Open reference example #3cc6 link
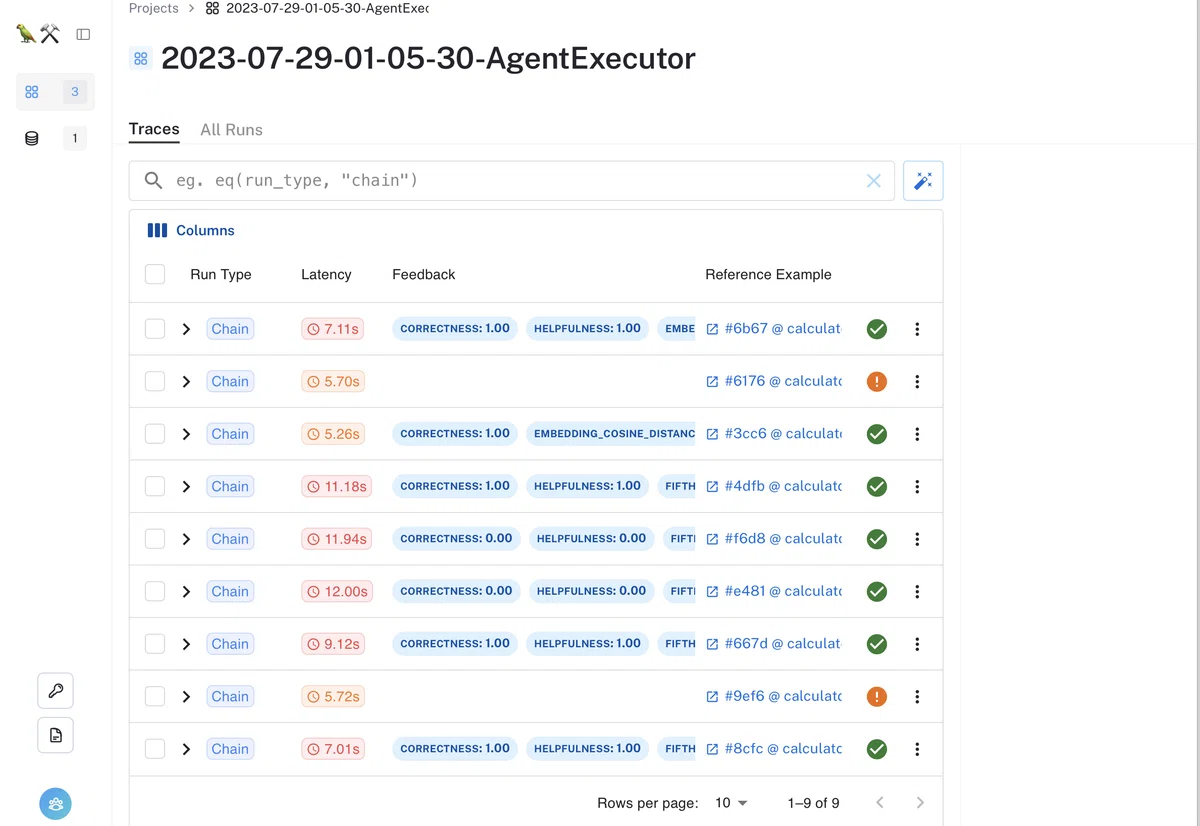 click(x=774, y=434)
